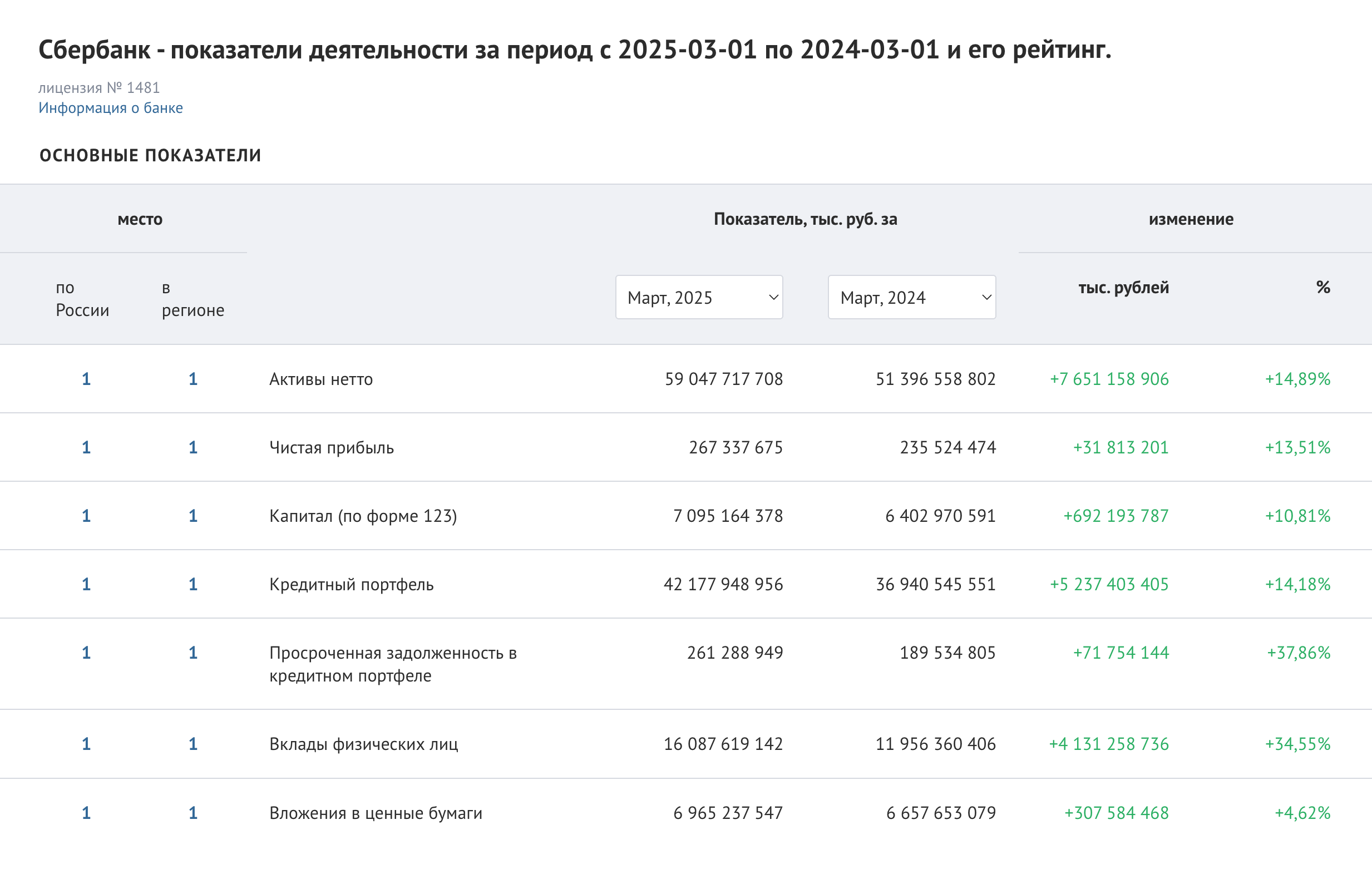Click the value 261 288 949
The width and height of the screenshot is (1372, 879).
(x=735, y=653)
